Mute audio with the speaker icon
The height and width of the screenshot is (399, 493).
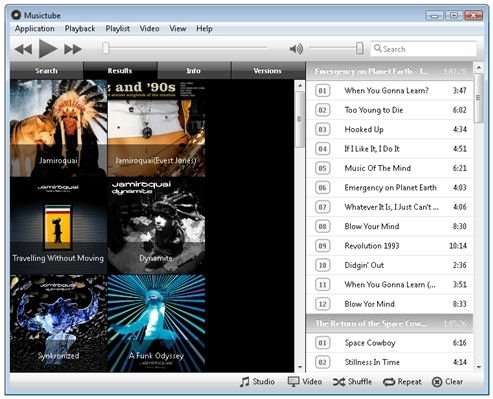(296, 49)
